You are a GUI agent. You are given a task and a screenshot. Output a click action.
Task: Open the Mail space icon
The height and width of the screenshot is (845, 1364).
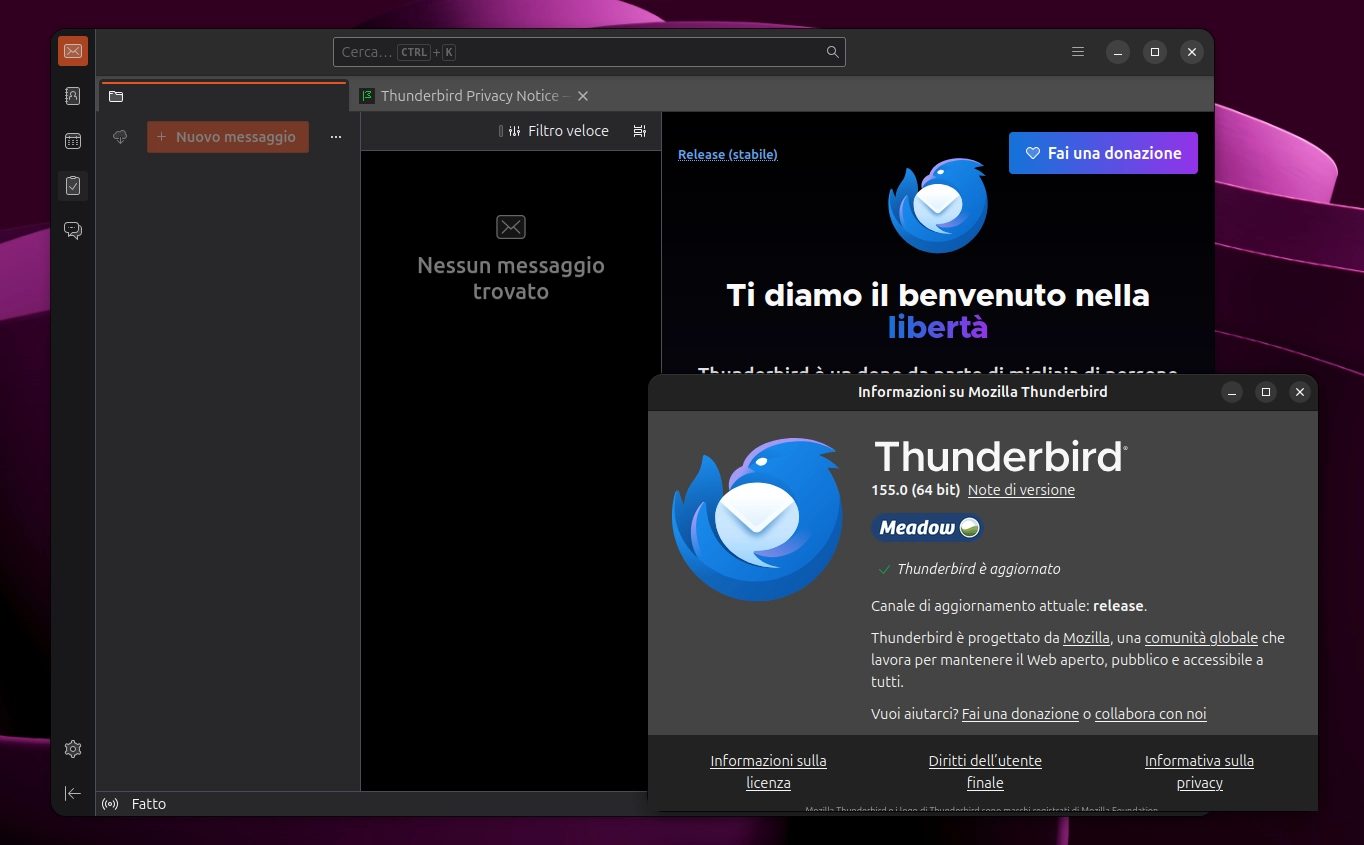(73, 51)
